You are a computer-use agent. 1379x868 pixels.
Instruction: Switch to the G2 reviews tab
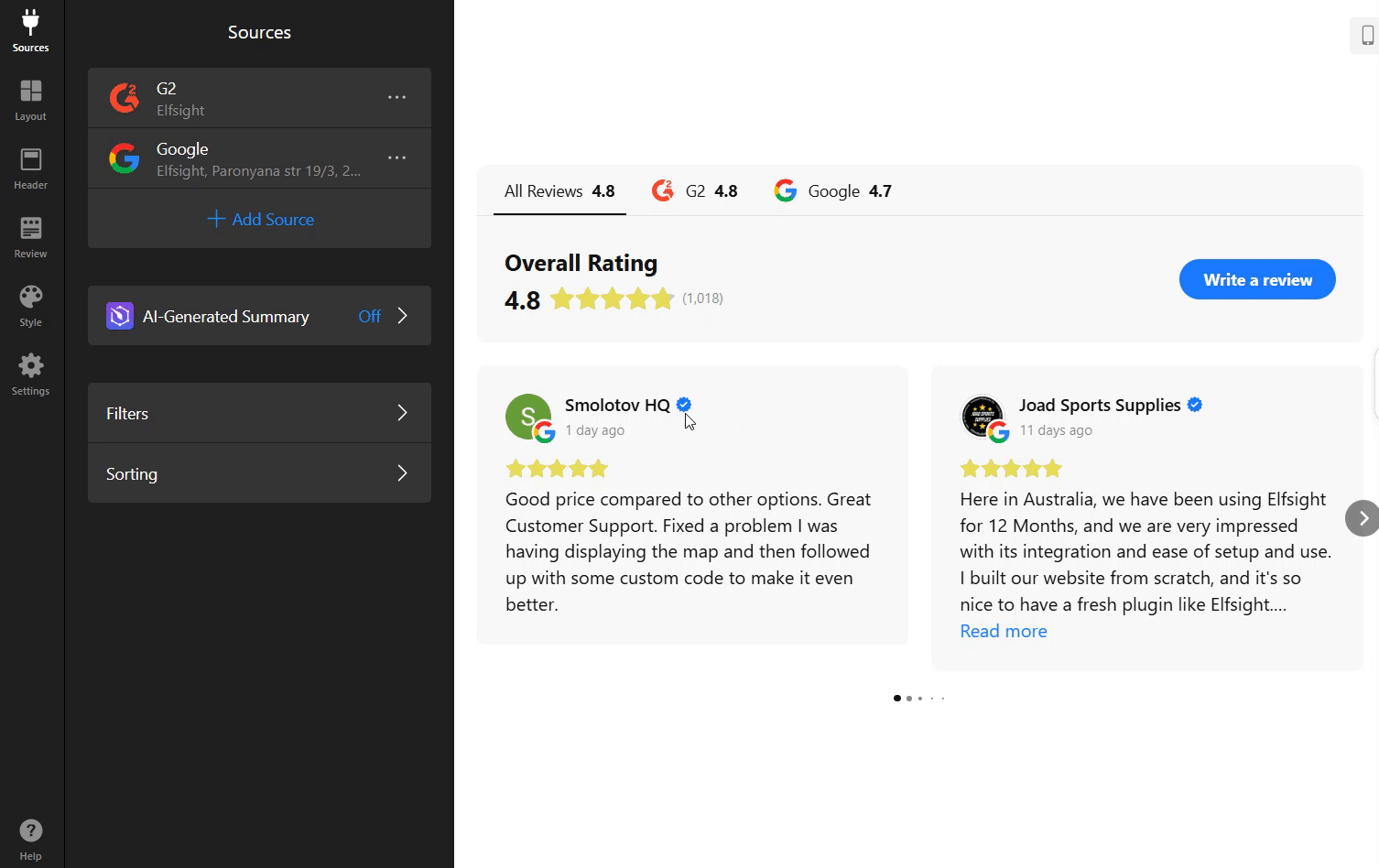pyautogui.click(x=695, y=191)
